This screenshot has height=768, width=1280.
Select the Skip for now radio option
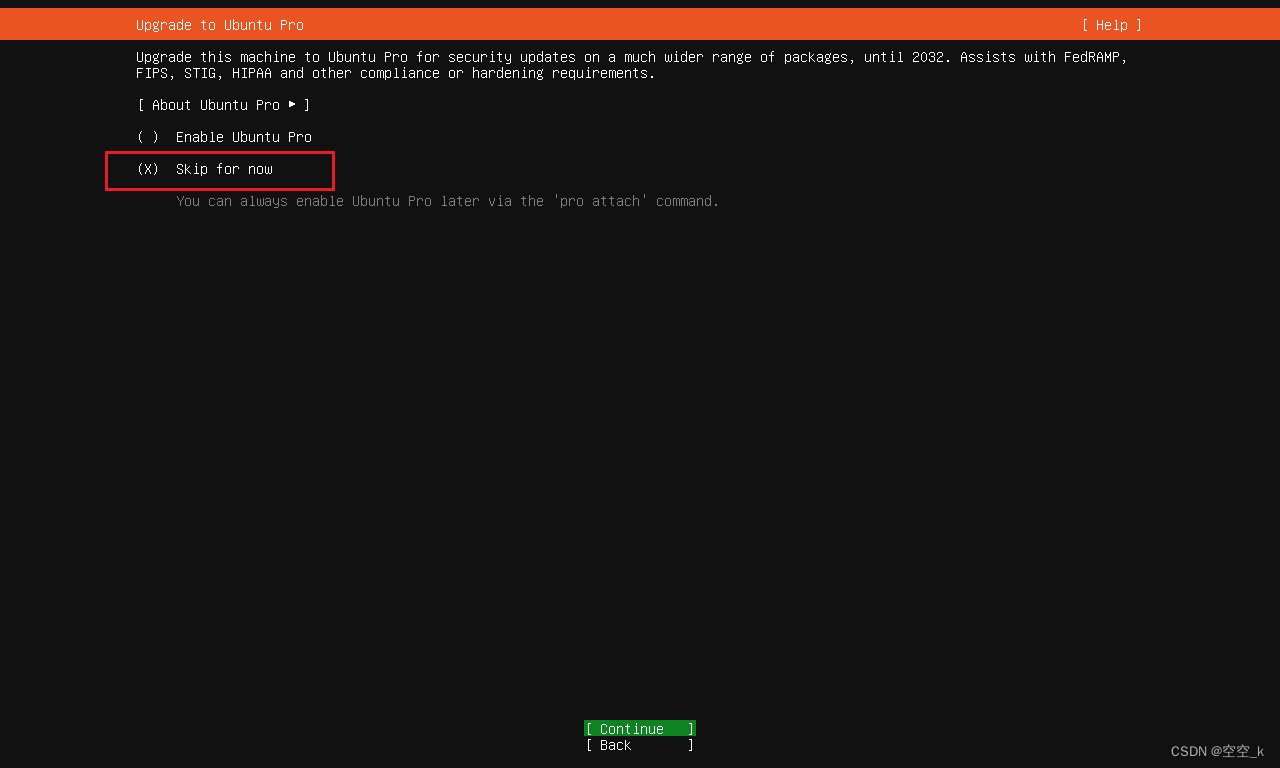(205, 169)
